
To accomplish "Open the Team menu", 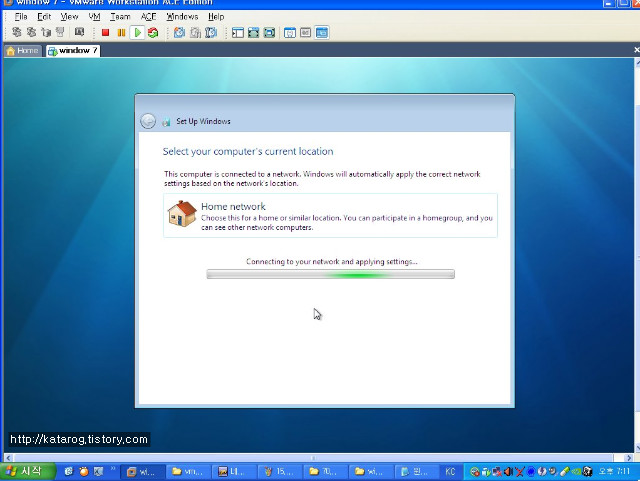I will click(120, 17).
